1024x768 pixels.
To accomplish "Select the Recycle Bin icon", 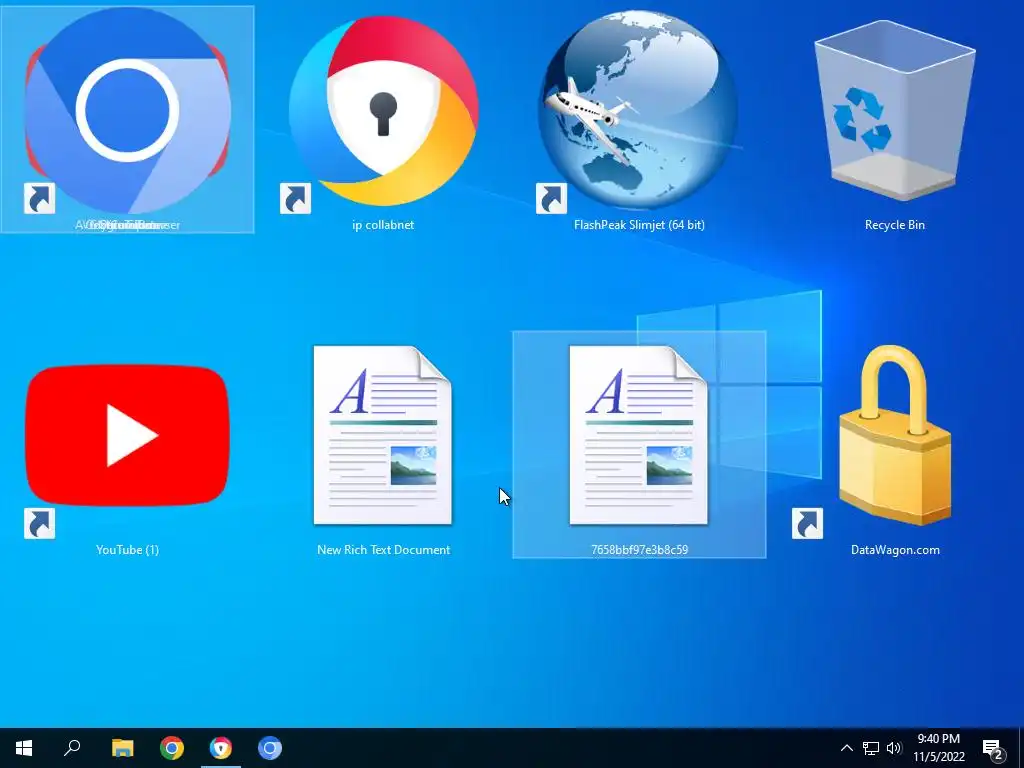I will pos(895,110).
